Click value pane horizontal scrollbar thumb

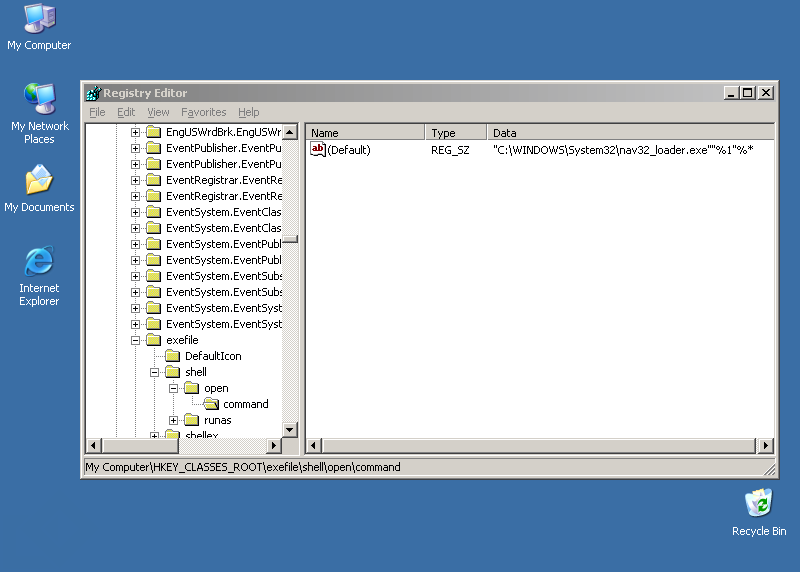[x=539, y=445]
